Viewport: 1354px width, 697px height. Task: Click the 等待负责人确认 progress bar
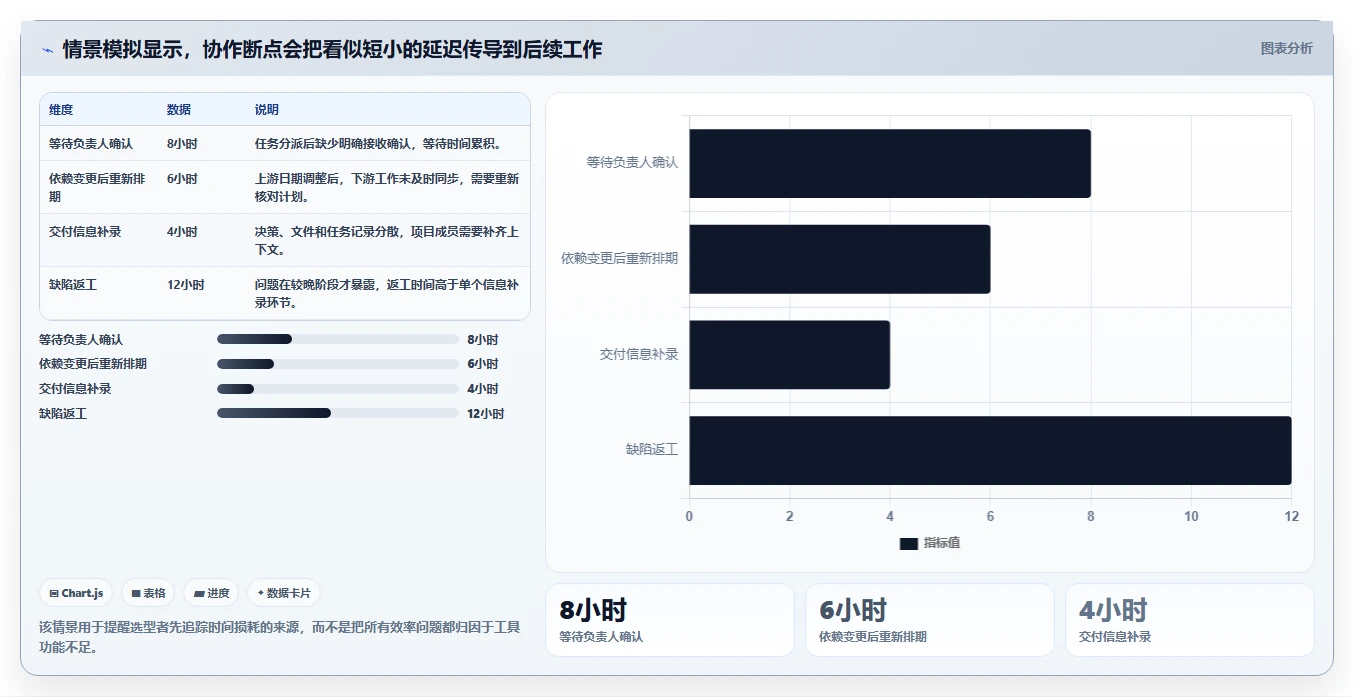tap(337, 339)
